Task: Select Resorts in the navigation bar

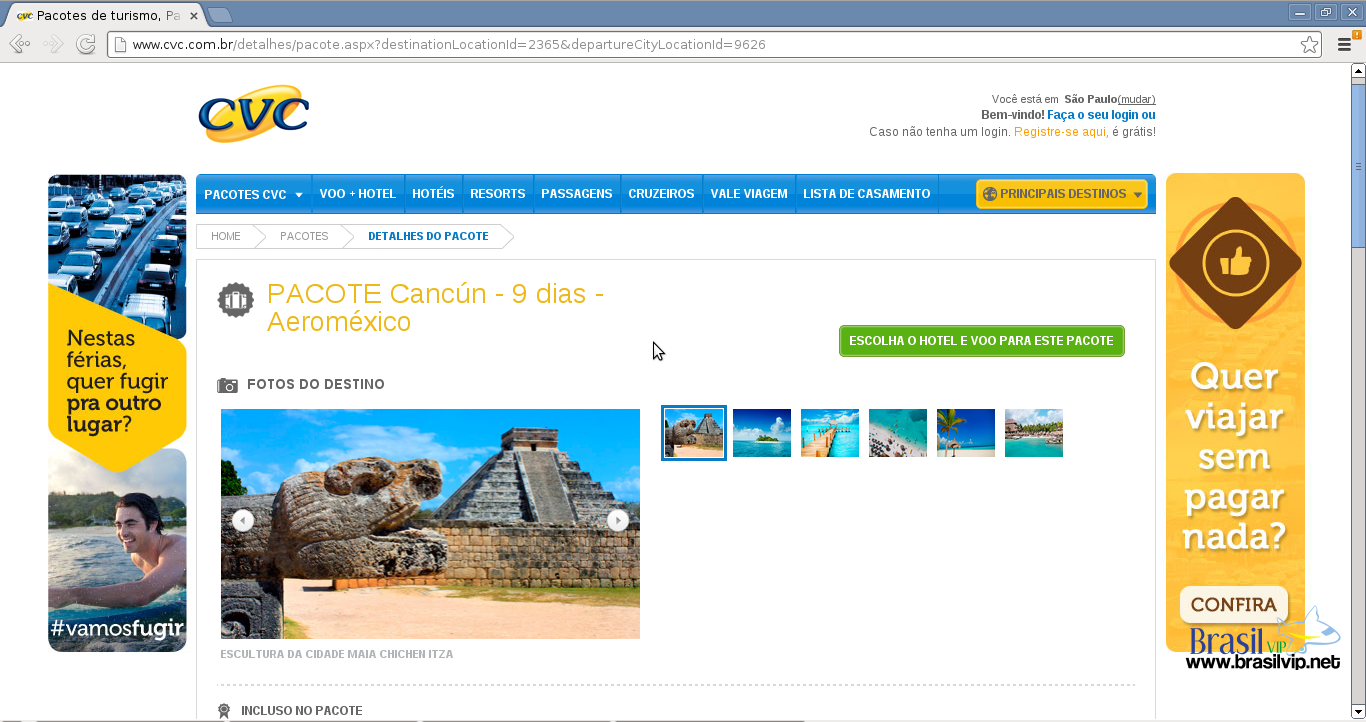Action: (x=498, y=194)
